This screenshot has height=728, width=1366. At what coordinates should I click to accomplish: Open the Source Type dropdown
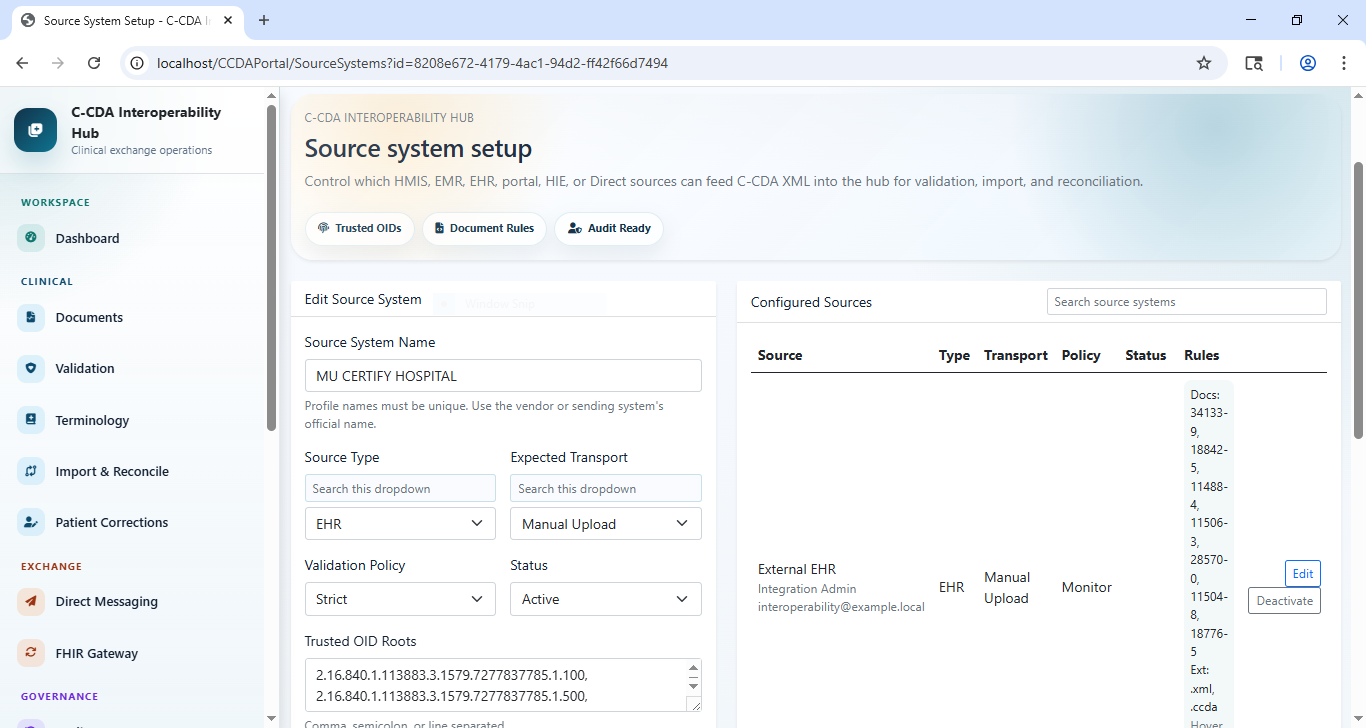click(400, 524)
